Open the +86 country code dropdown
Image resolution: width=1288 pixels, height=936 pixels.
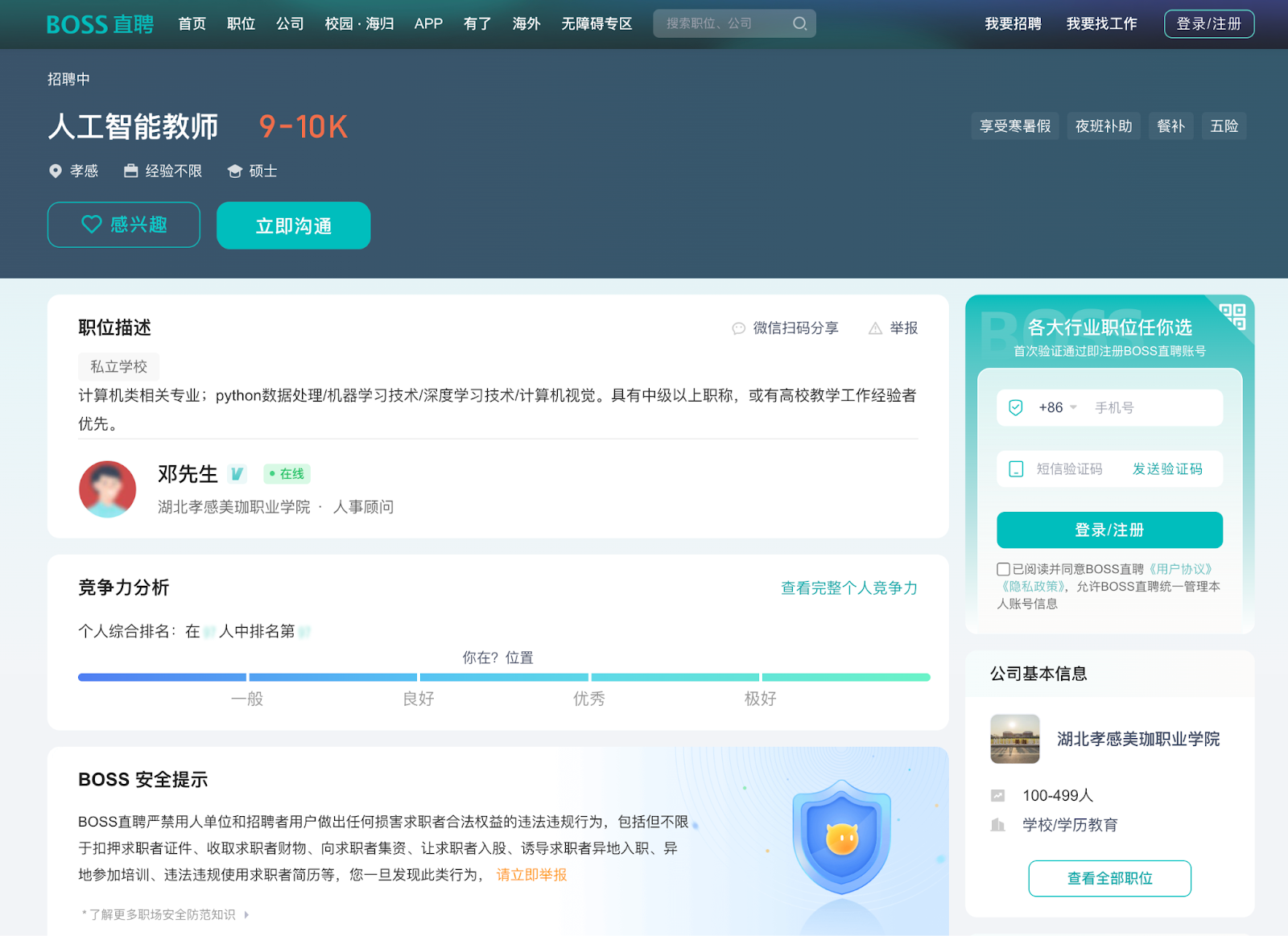point(1057,407)
